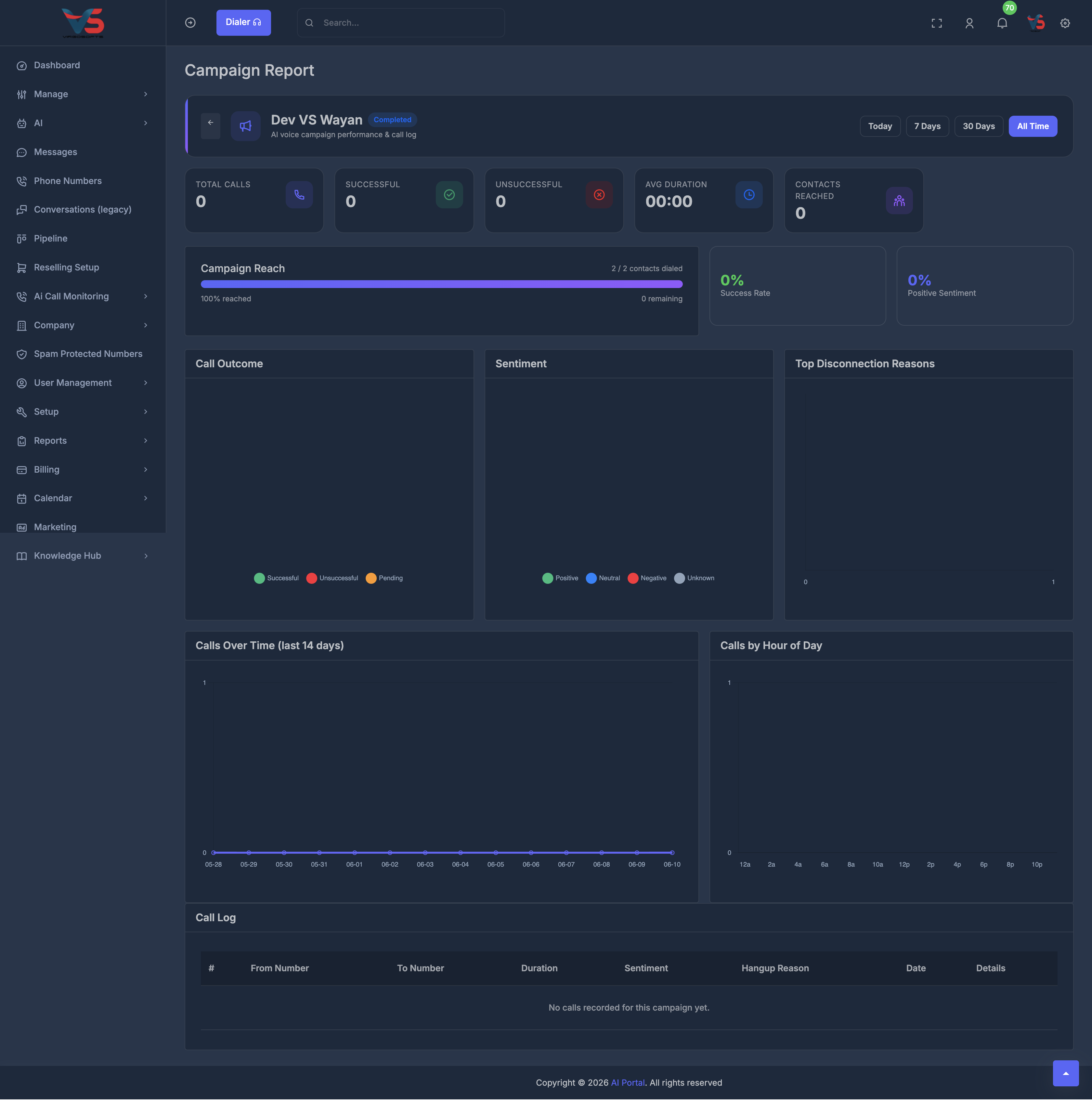Click the VS account avatar

(1036, 23)
